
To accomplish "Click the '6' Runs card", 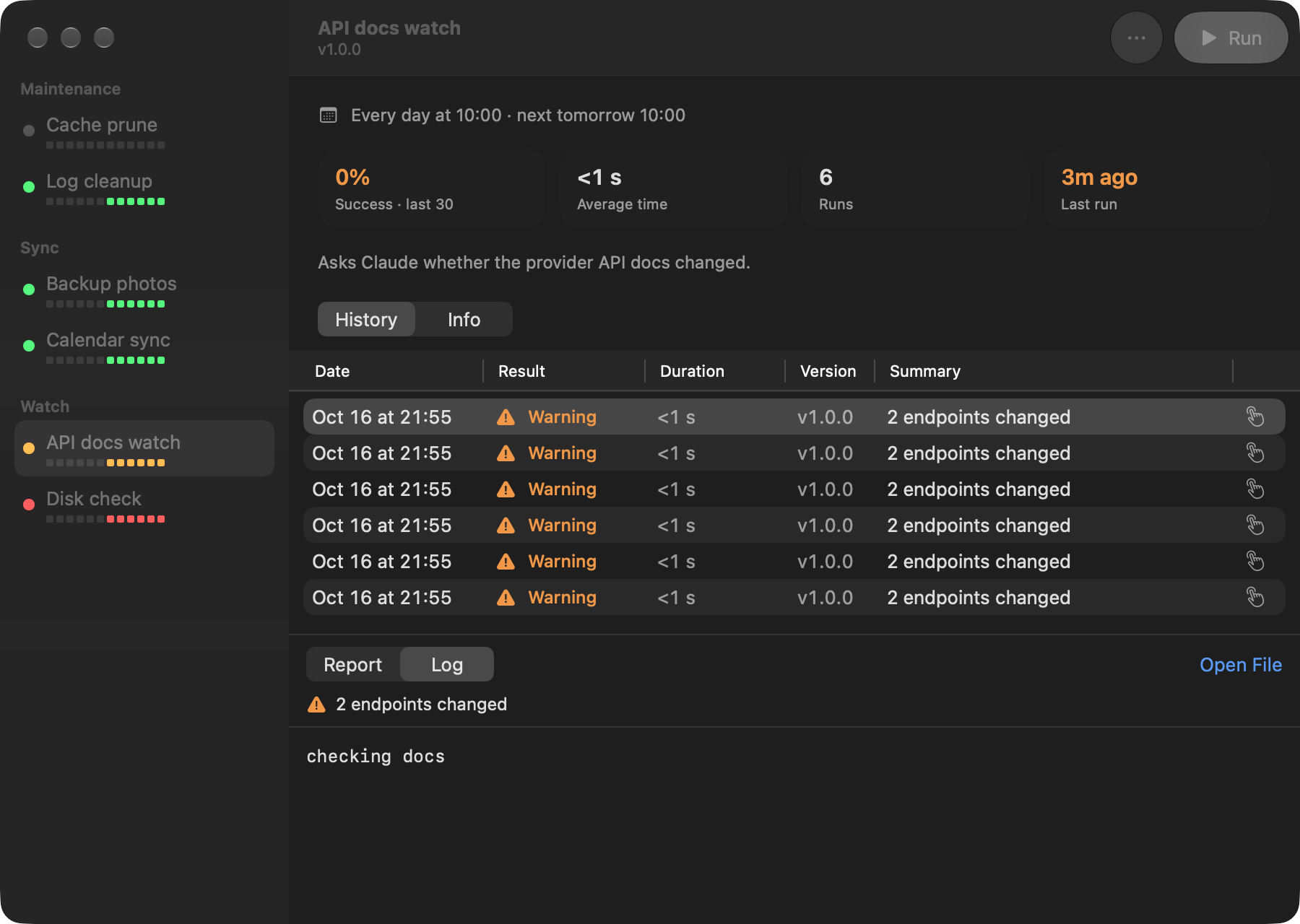I will [915, 189].
